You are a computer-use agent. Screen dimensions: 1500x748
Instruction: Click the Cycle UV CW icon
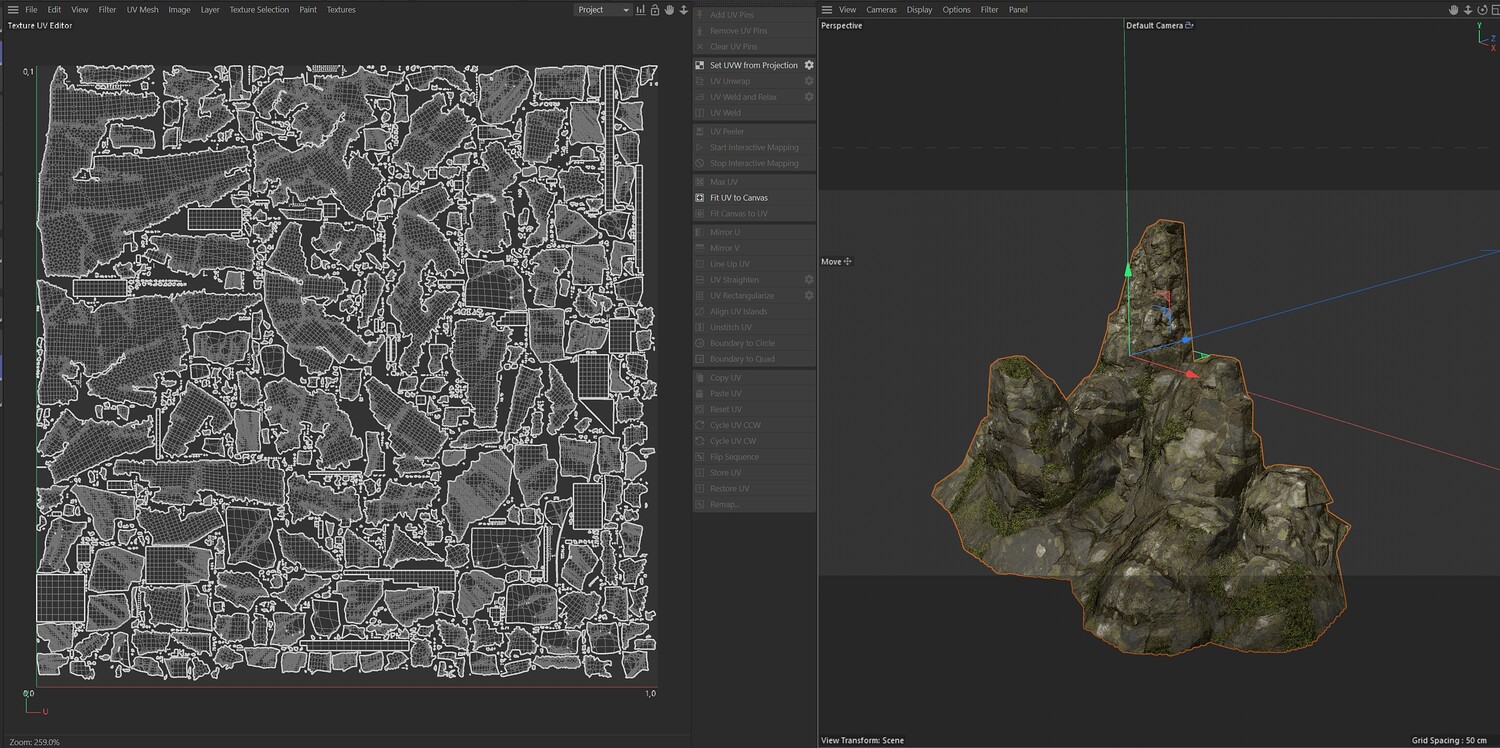click(700, 441)
